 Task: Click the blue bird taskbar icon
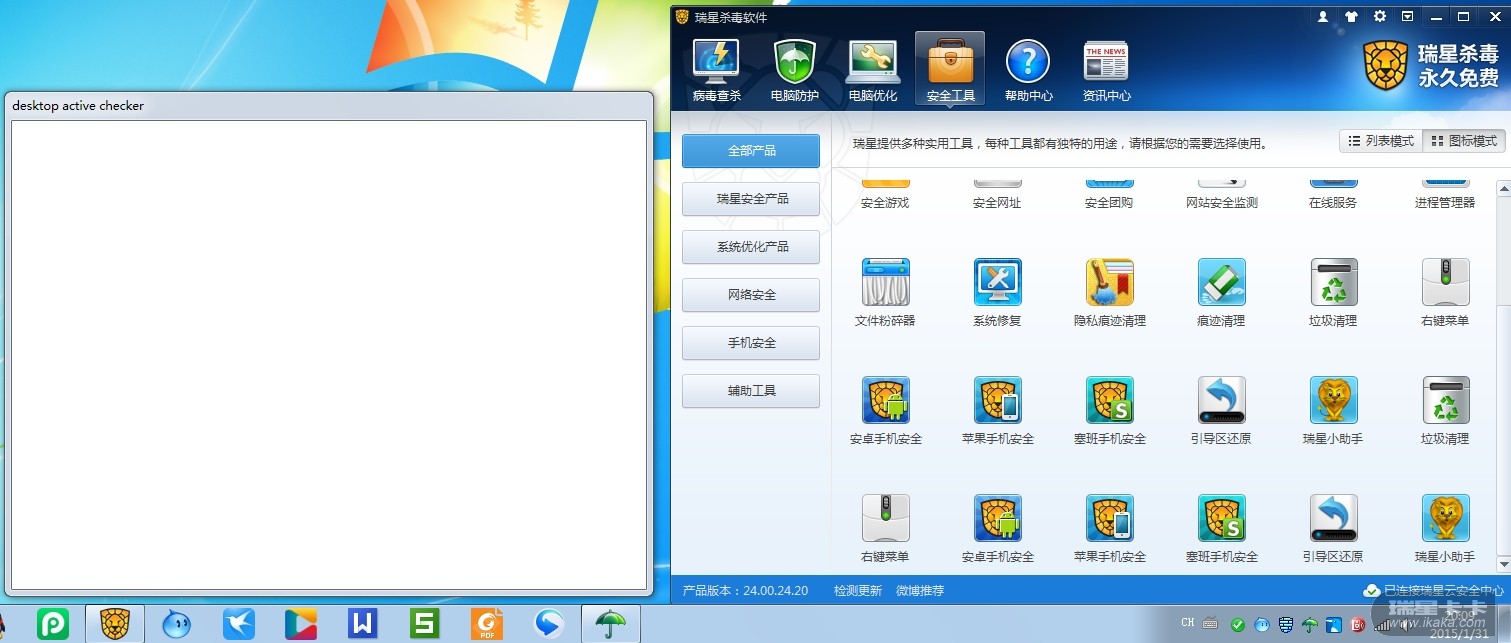coord(239,624)
